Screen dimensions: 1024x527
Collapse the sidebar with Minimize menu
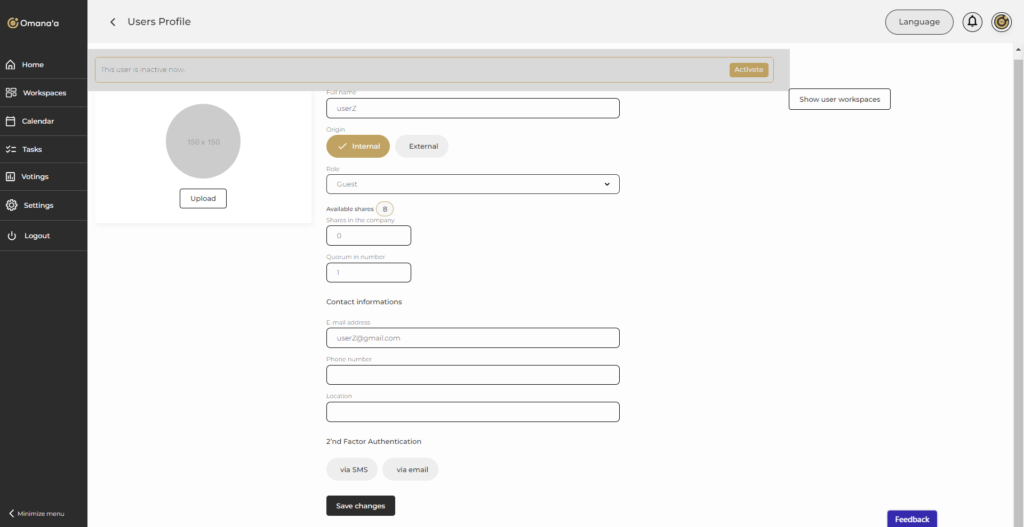36,513
